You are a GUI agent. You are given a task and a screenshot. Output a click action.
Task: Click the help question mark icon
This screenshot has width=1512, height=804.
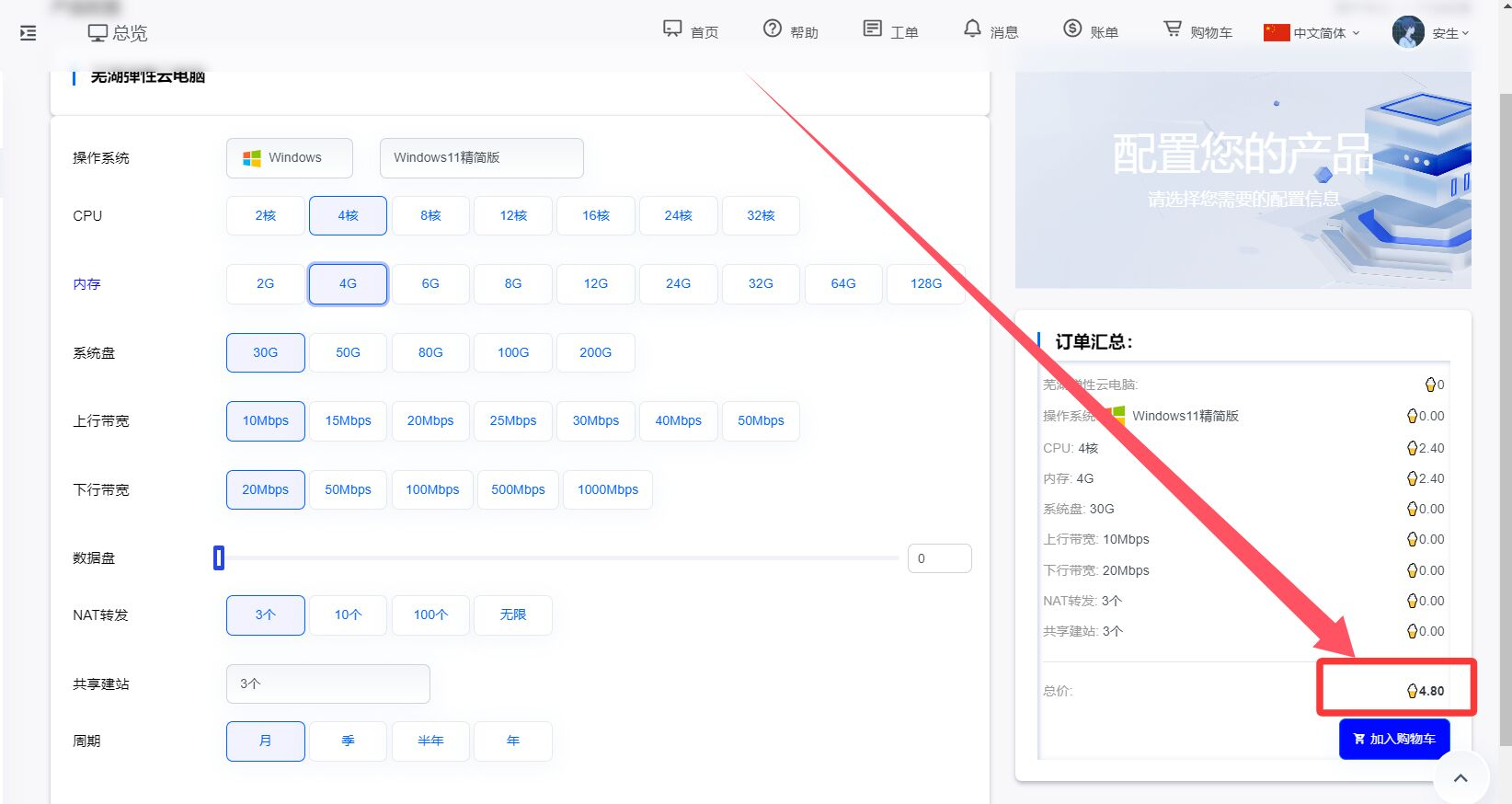tap(773, 29)
